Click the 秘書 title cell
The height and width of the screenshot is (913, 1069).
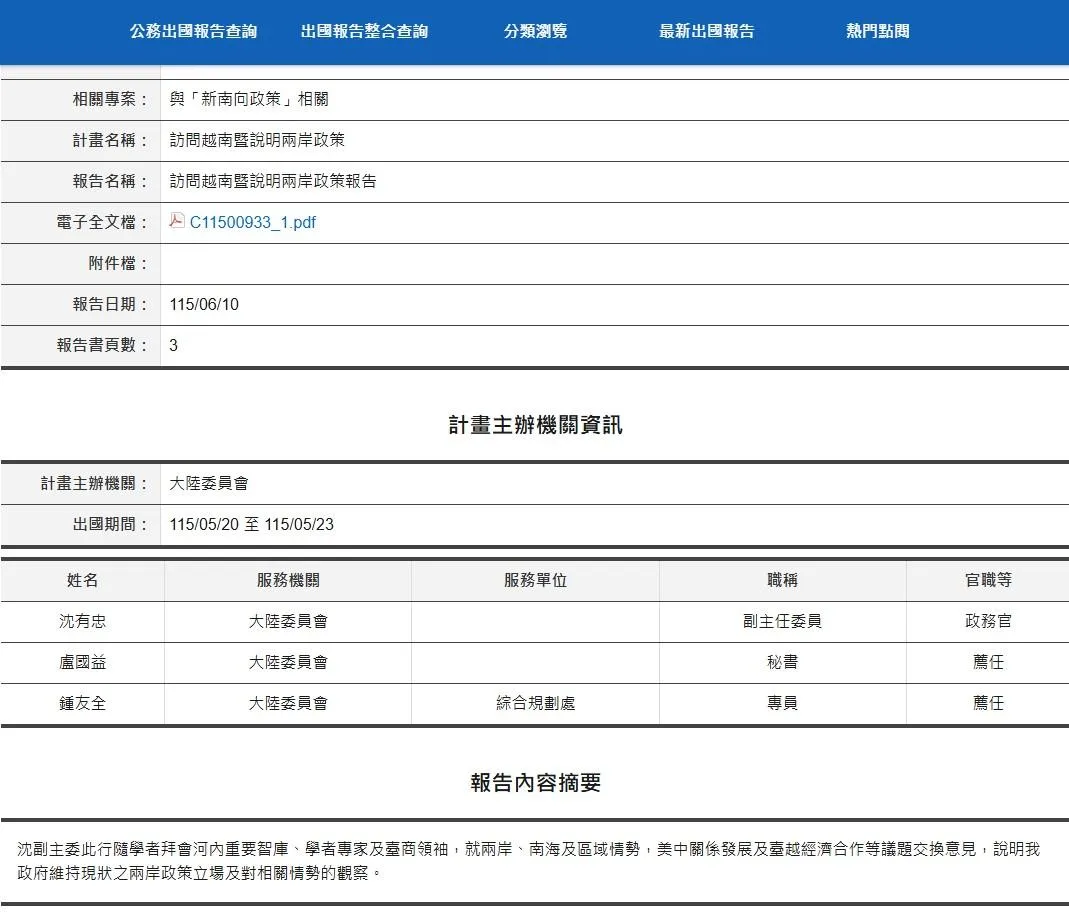point(782,662)
